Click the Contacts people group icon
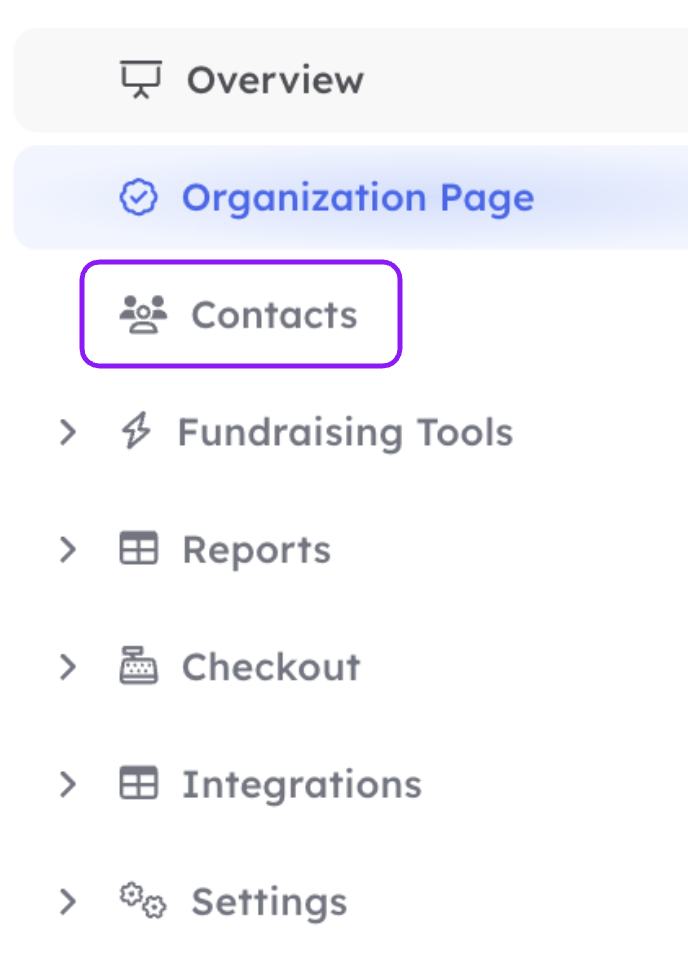Screen dimensions: 688x964 click(x=143, y=314)
